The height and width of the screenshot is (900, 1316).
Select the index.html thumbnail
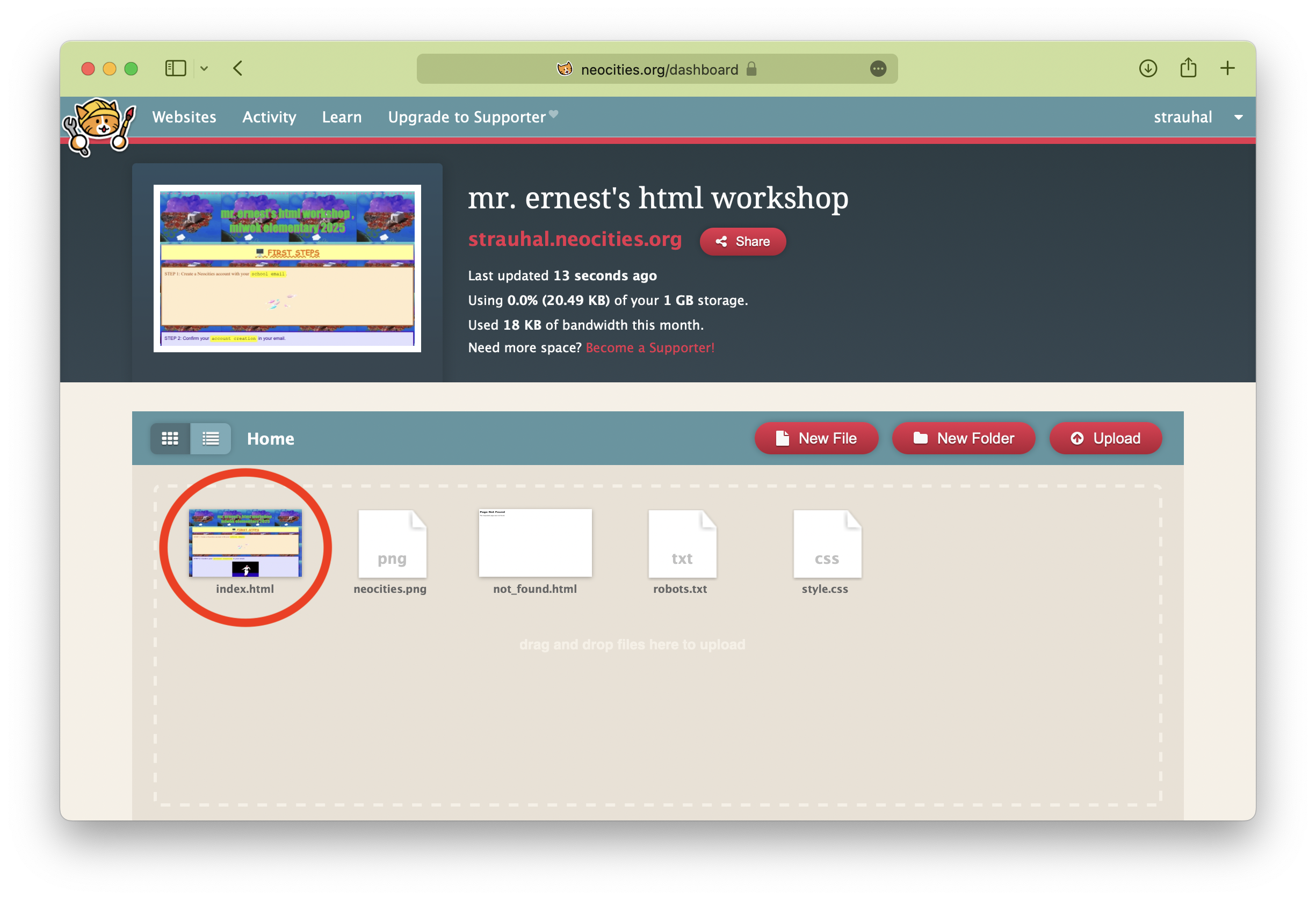click(245, 543)
